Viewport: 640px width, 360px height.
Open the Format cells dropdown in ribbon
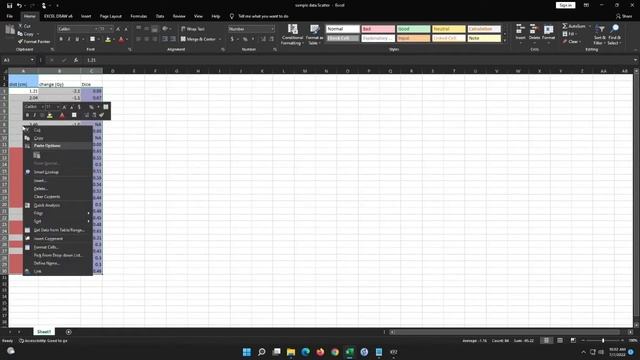549,33
